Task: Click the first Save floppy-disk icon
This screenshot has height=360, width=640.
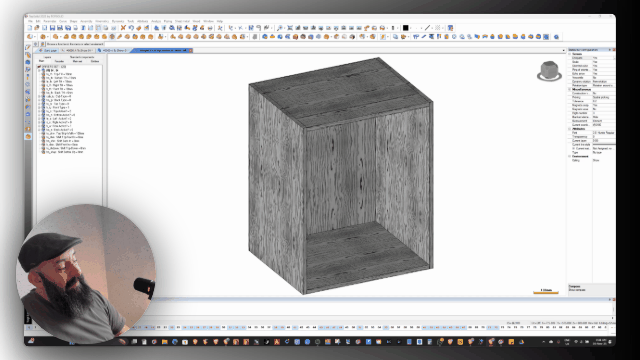Action: pos(52,28)
